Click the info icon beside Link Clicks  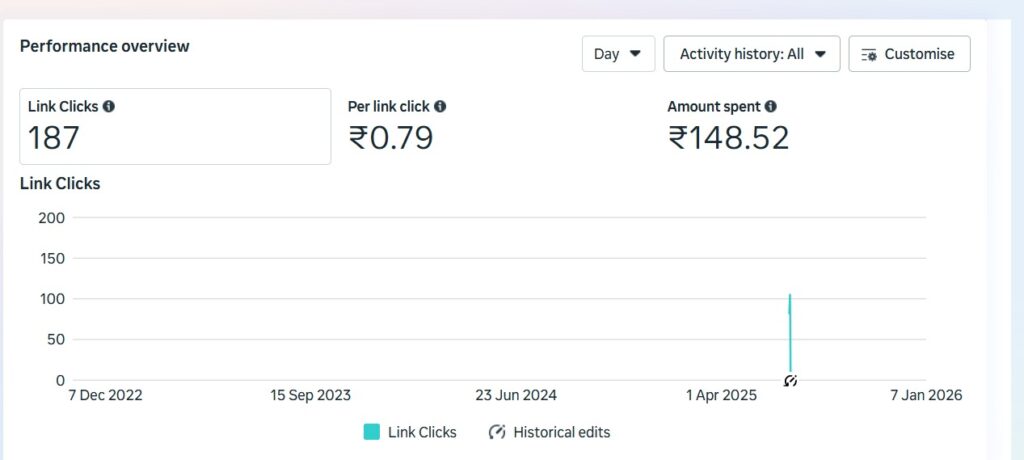[x=109, y=106]
